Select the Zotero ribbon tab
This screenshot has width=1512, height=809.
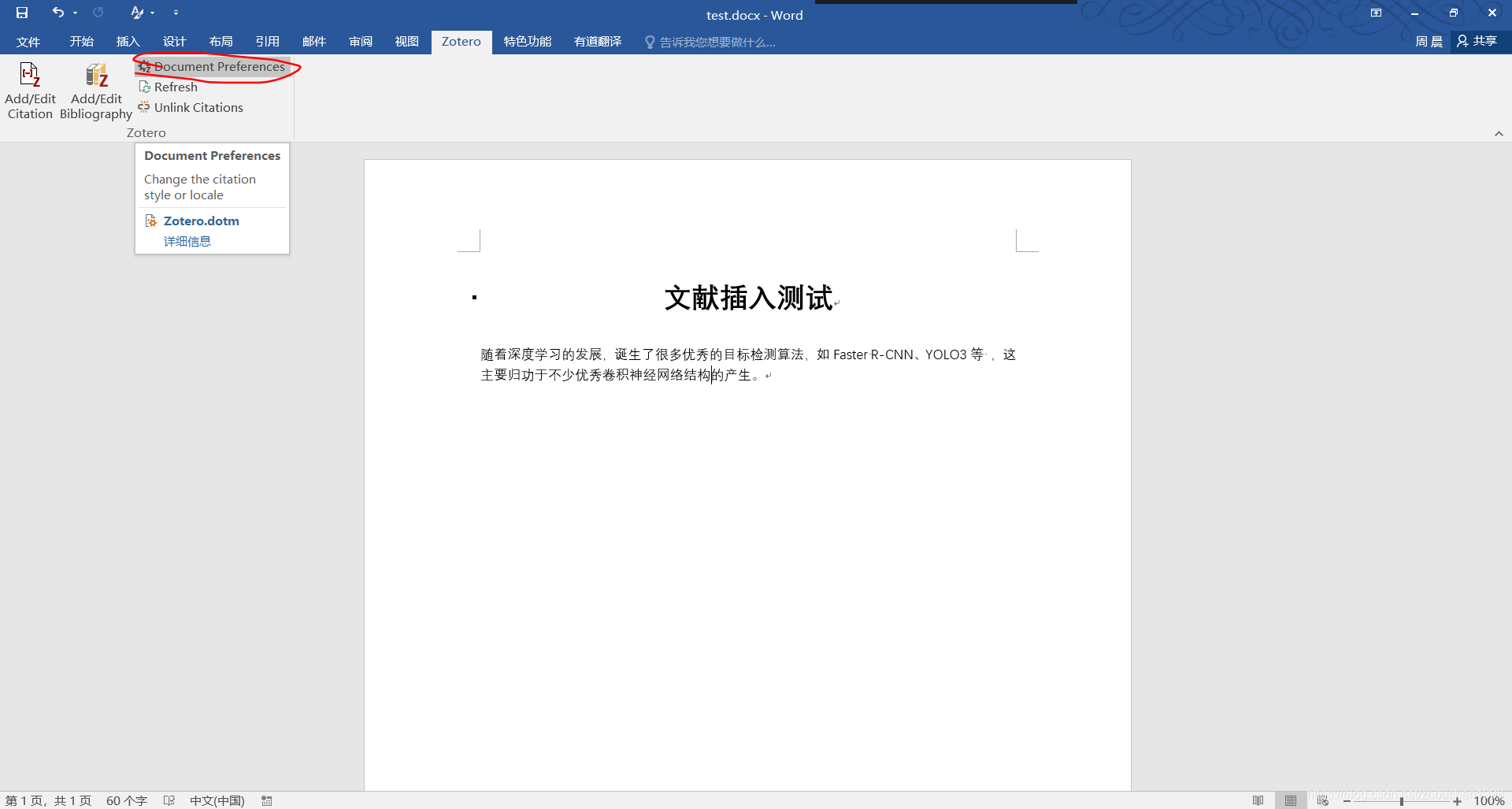461,42
